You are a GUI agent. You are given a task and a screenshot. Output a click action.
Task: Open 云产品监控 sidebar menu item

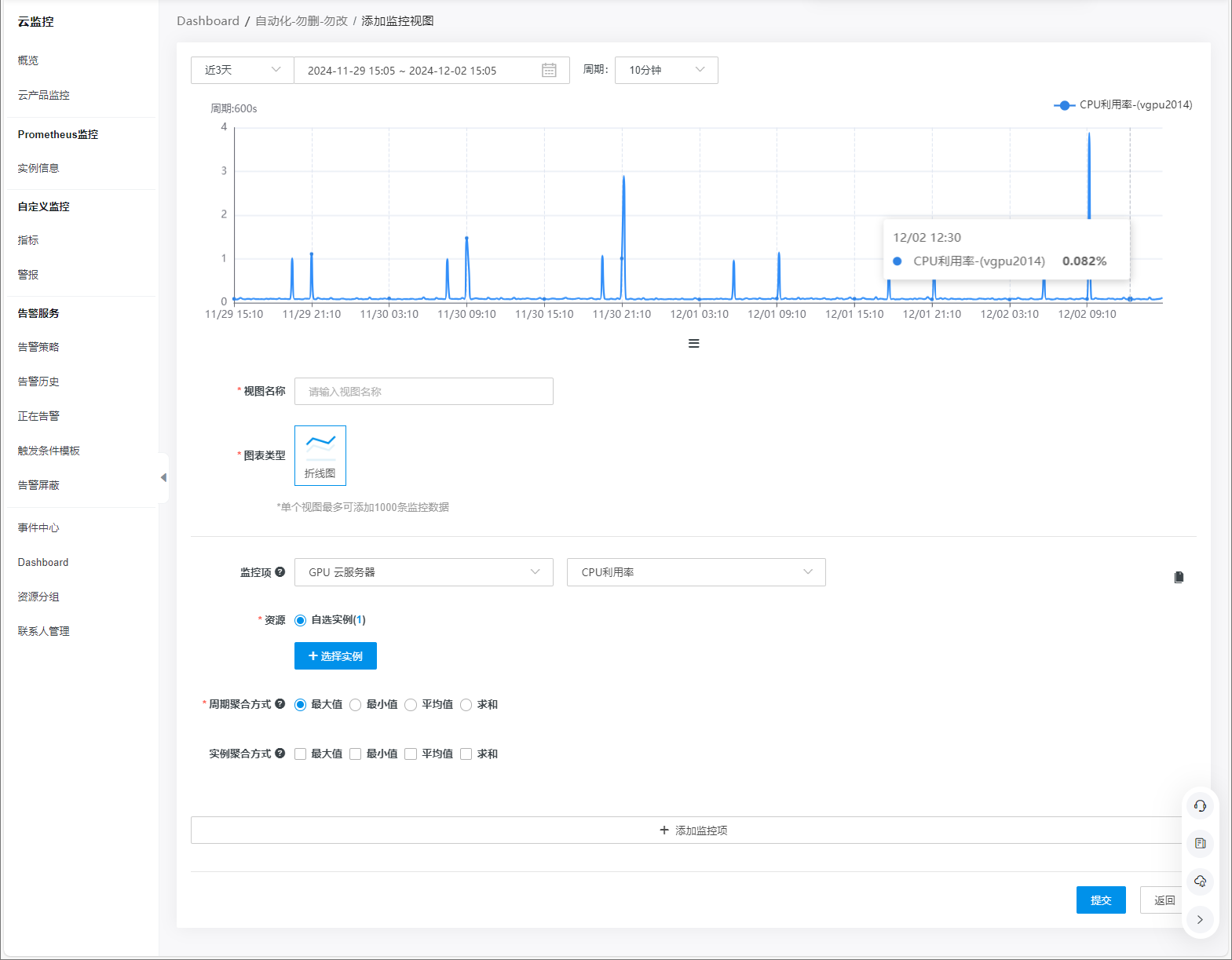[44, 95]
